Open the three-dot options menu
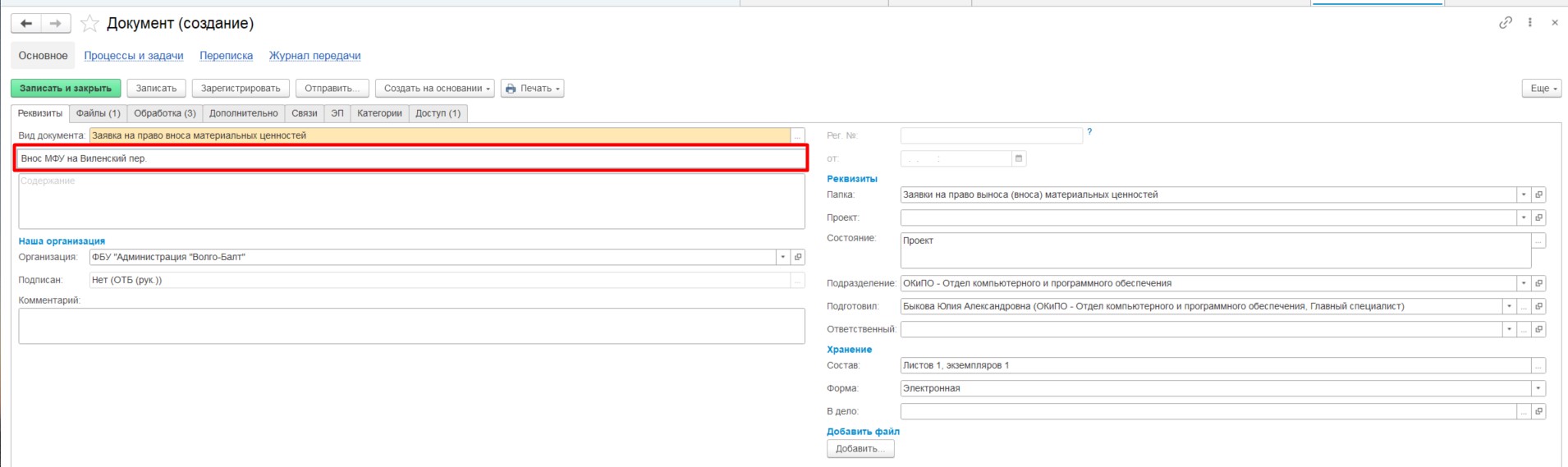1568x467 pixels. (x=1529, y=23)
